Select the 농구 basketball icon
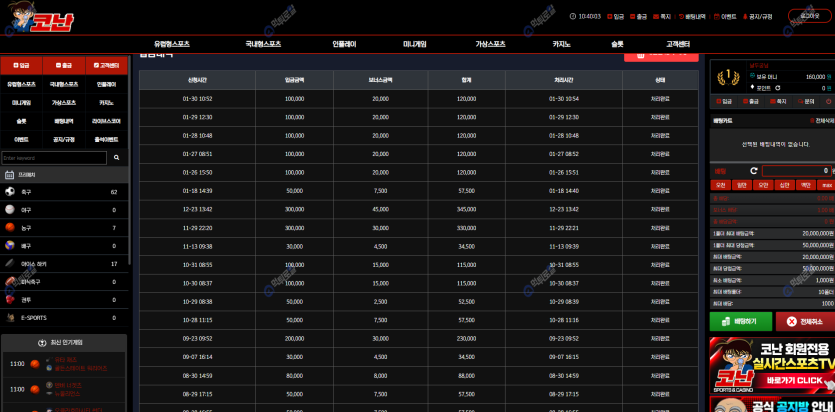This screenshot has width=835, height=412. point(10,227)
